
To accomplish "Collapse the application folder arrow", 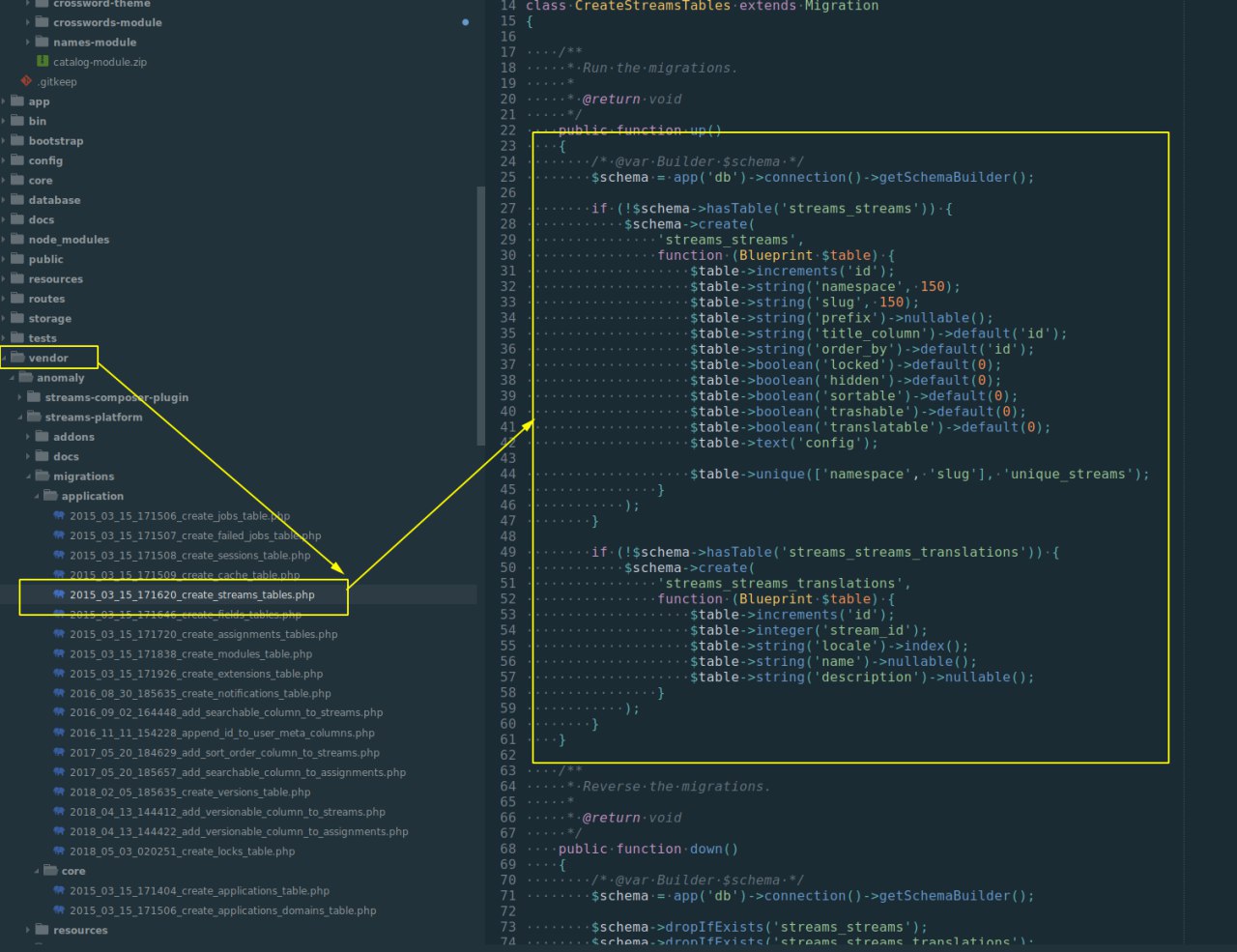I will pyautogui.click(x=37, y=496).
